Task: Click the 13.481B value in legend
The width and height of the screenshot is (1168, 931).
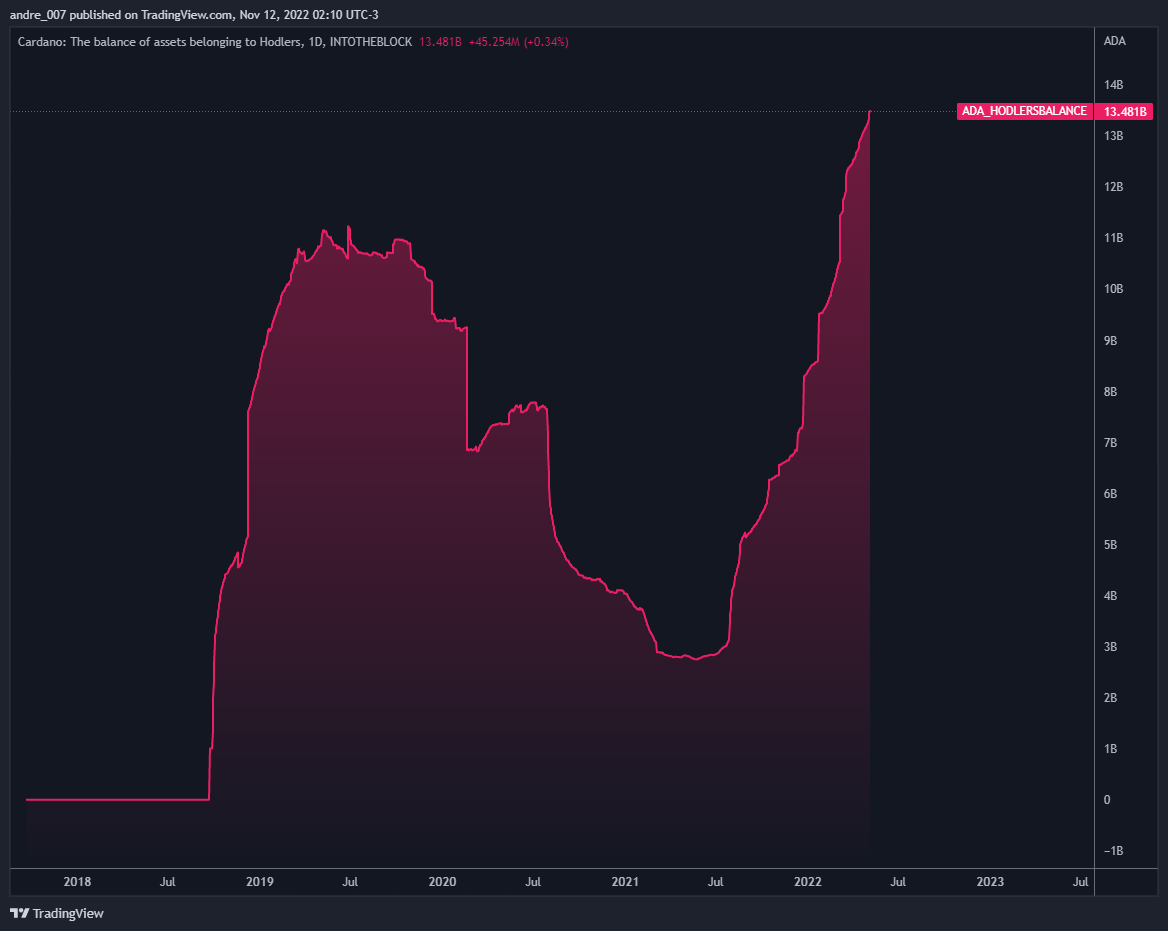Action: pyautogui.click(x=440, y=42)
